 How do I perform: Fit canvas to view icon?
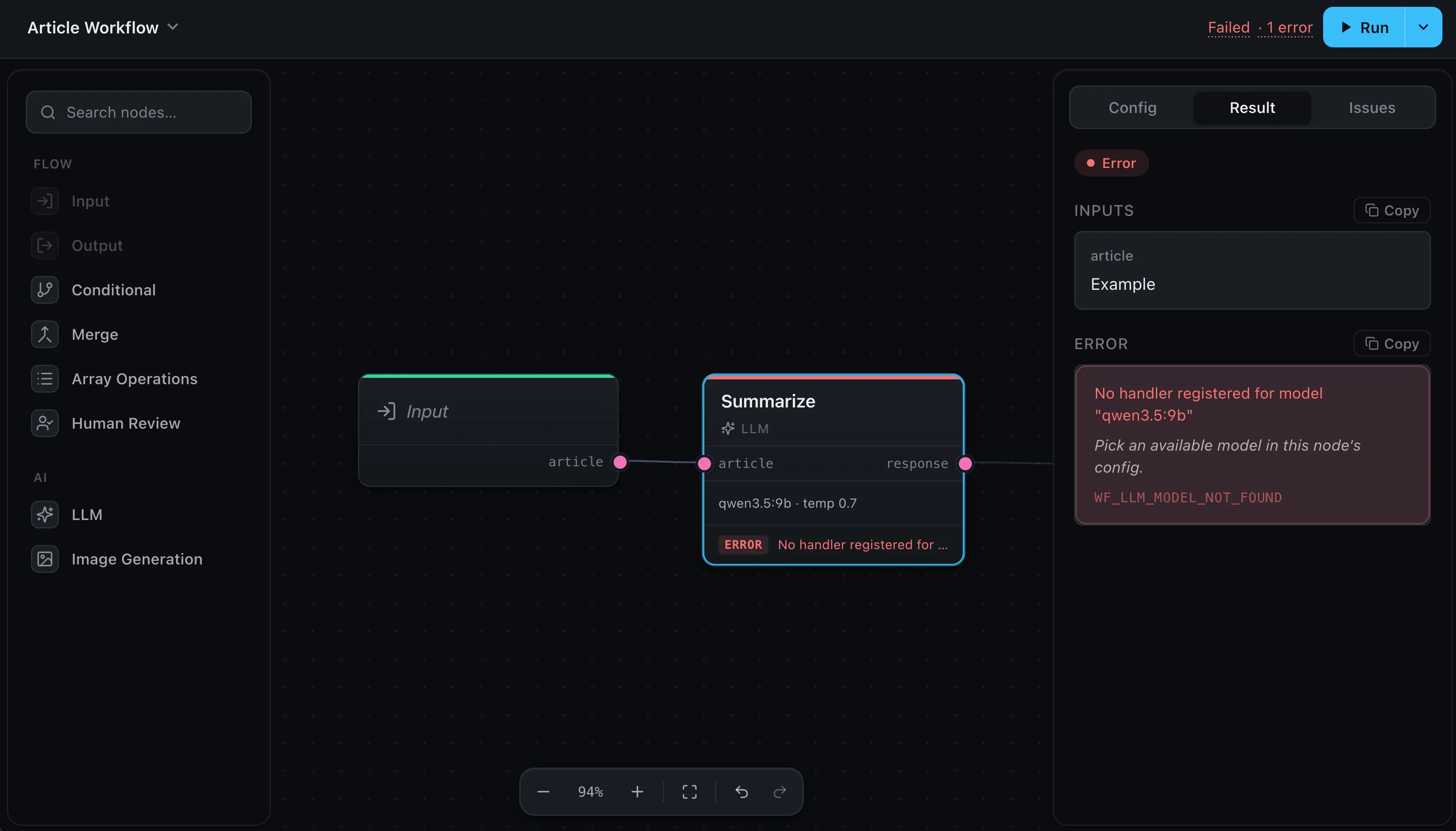click(x=689, y=792)
